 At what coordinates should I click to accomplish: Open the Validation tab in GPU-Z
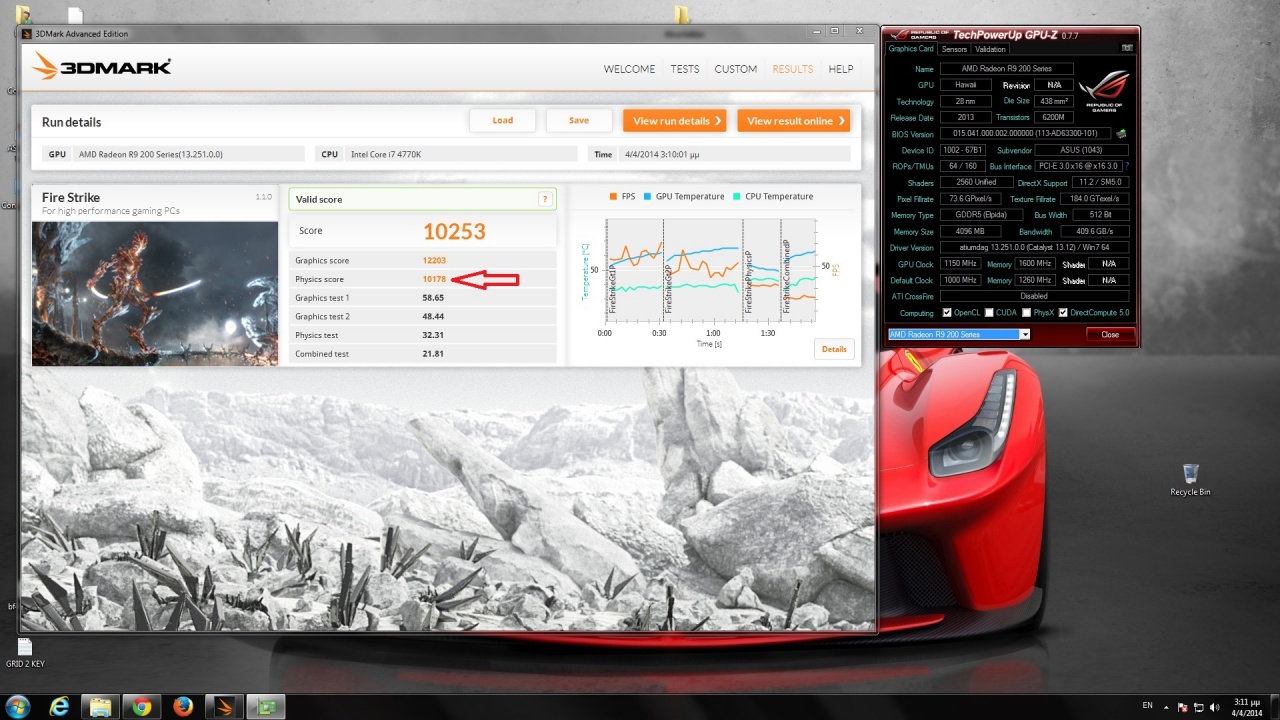pyautogui.click(x=990, y=49)
